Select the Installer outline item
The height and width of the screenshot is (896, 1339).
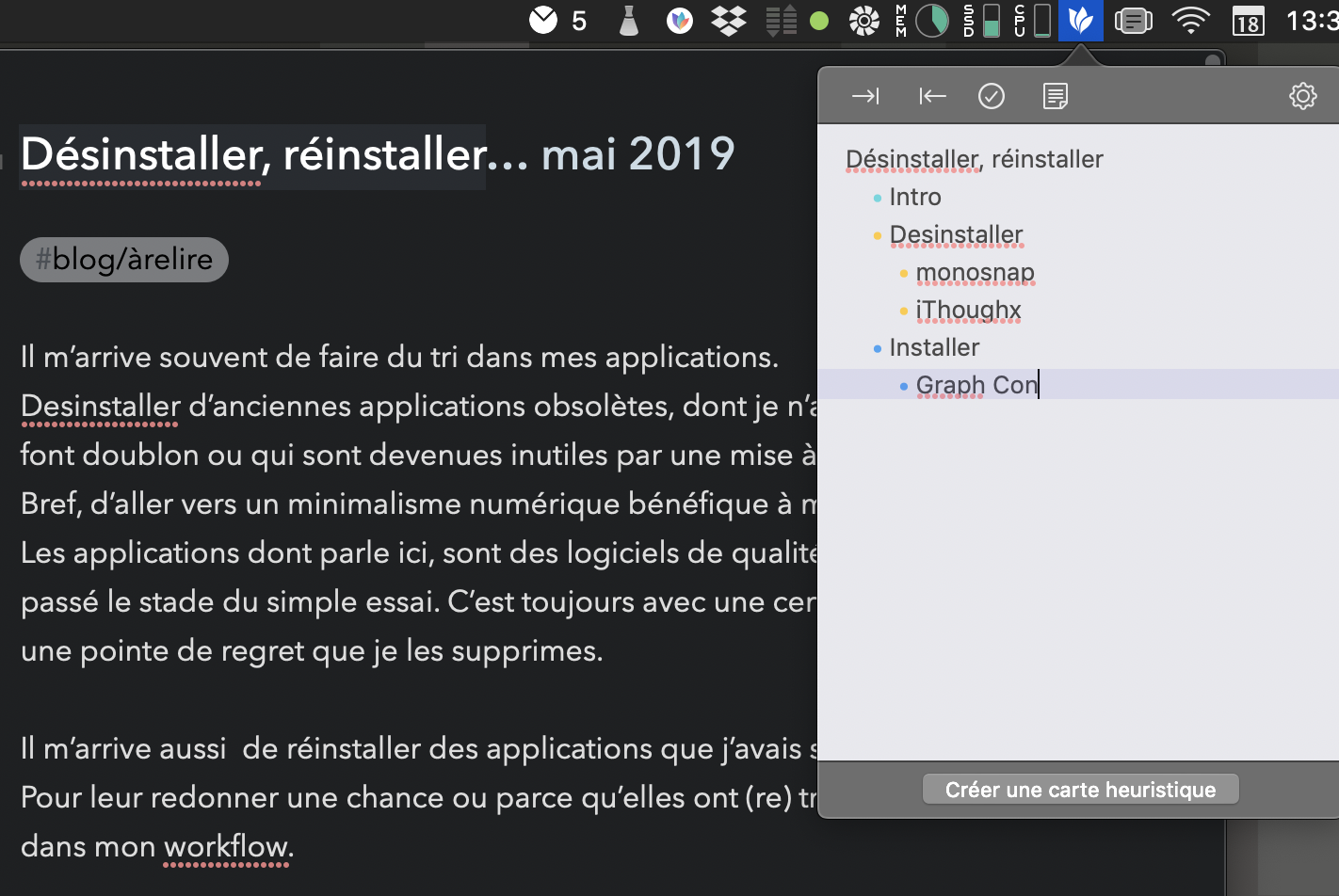click(934, 347)
